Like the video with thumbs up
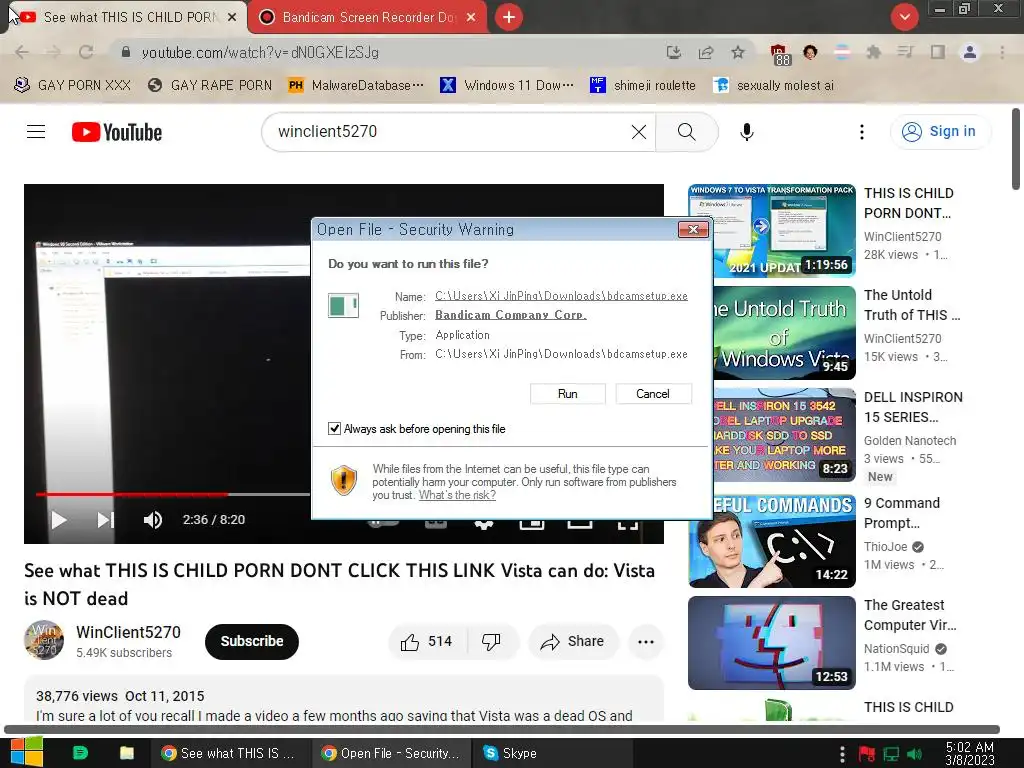Image resolution: width=1024 pixels, height=768 pixels. 426,642
